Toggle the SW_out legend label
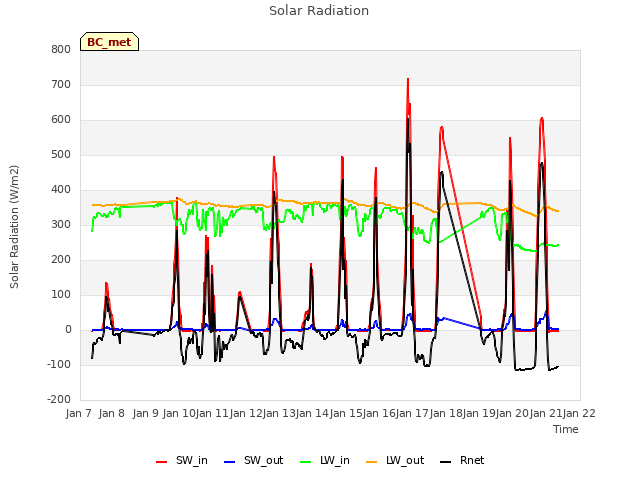 point(263,460)
